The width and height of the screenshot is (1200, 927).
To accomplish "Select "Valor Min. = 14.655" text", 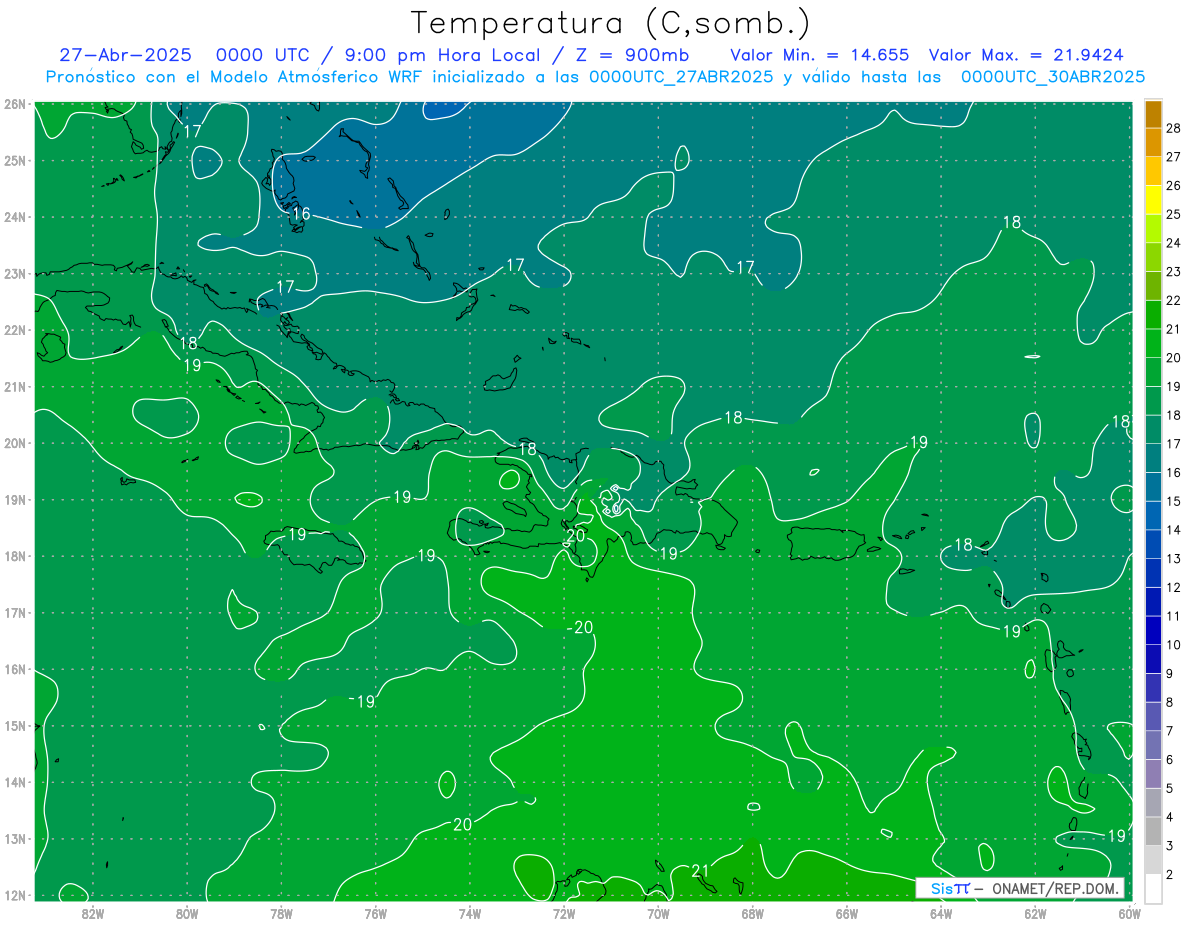I will click(x=820, y=55).
